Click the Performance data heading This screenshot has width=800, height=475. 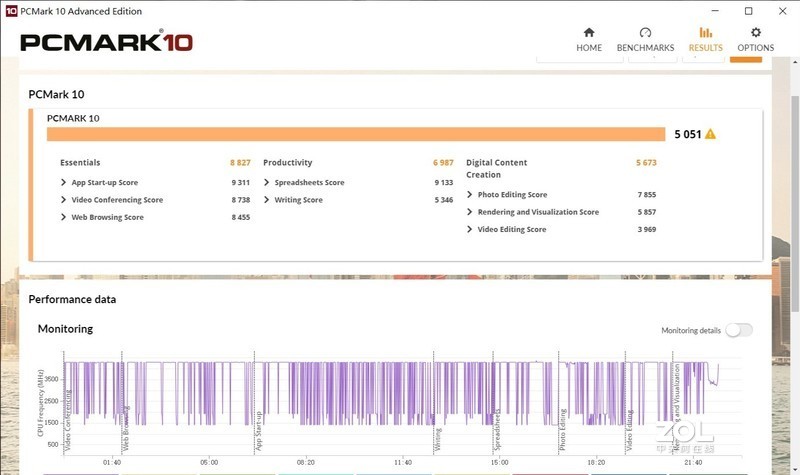click(72, 299)
